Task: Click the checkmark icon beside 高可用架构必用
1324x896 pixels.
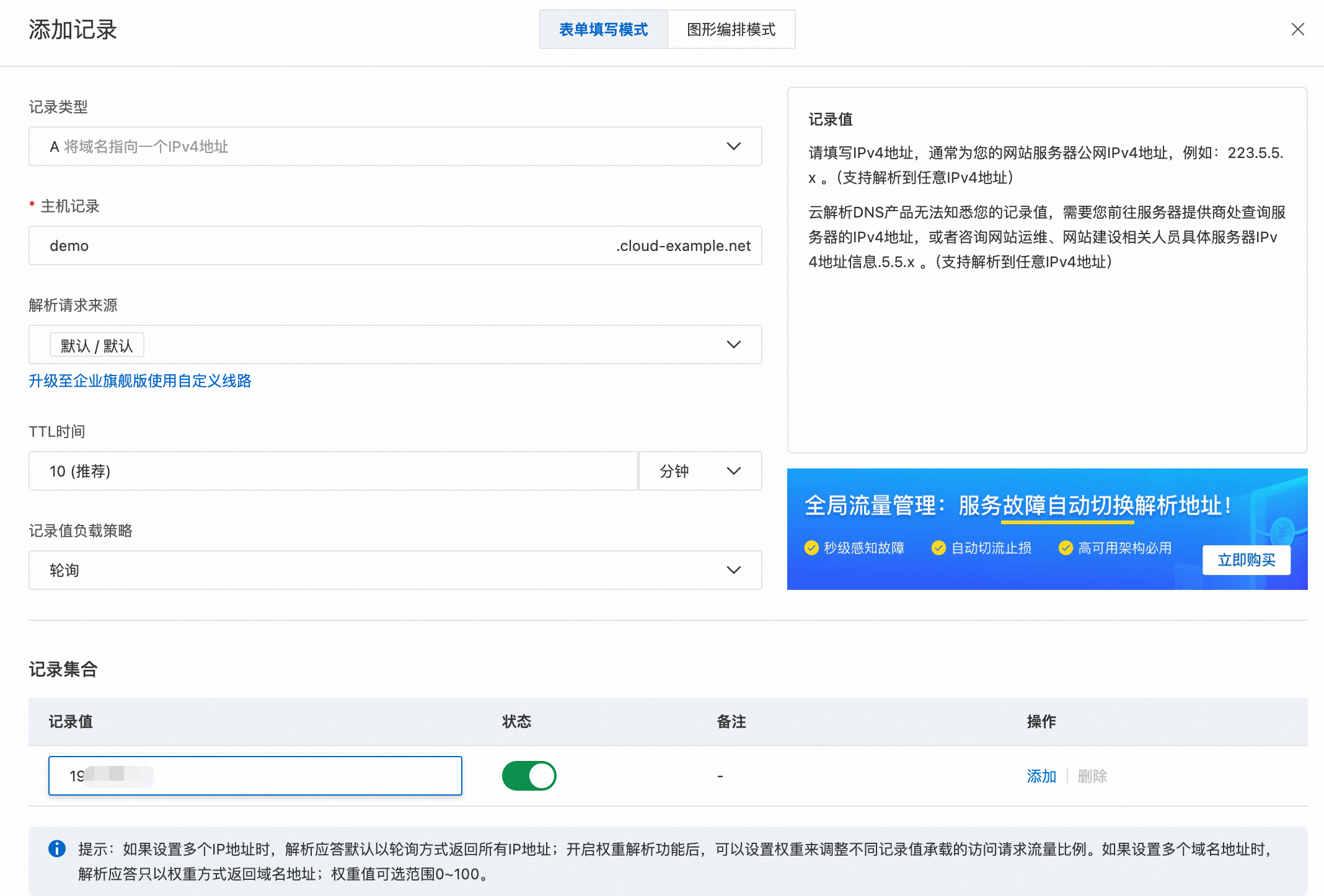Action: pos(1066,548)
